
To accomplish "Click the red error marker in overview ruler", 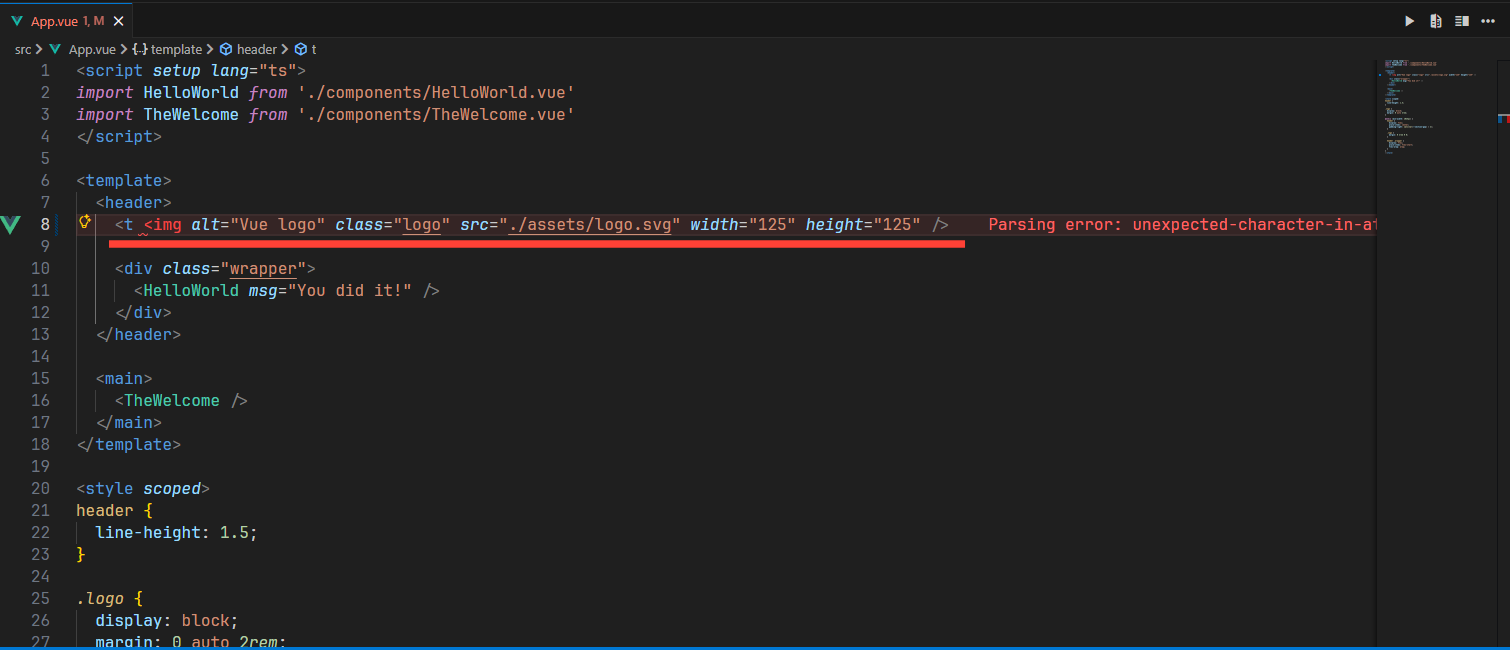I will [1503, 119].
